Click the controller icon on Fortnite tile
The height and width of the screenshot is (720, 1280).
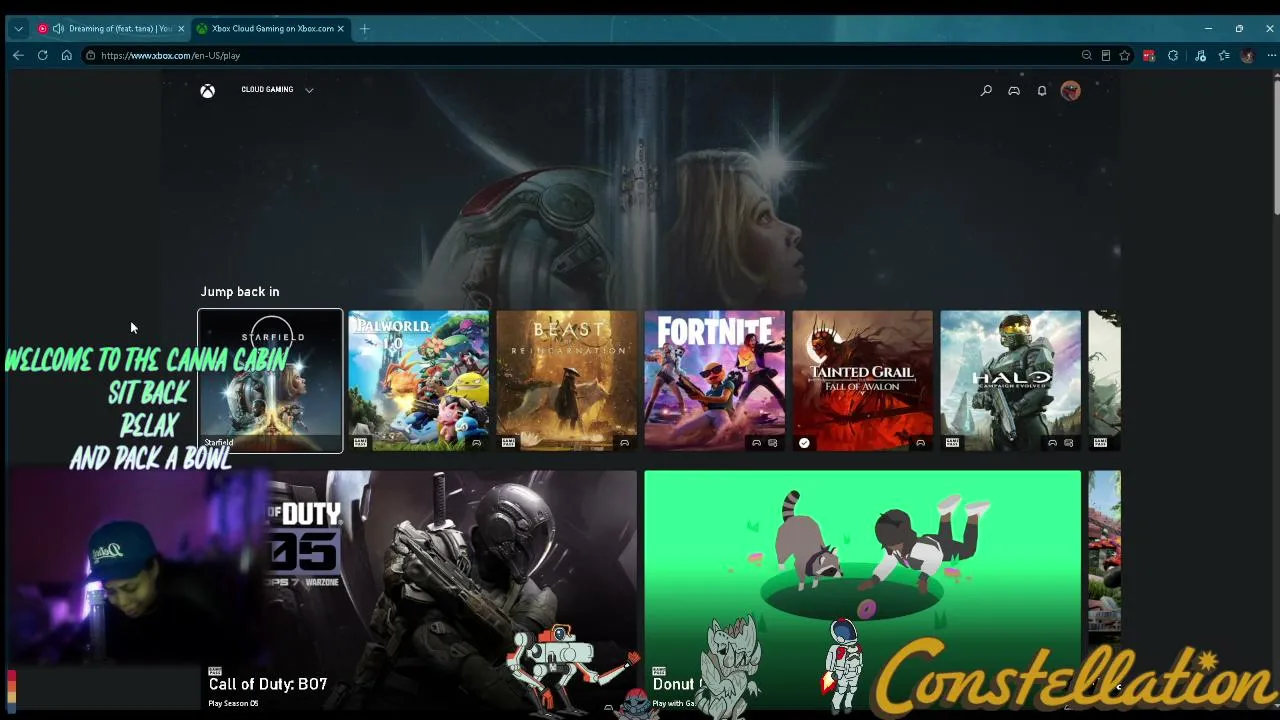point(756,443)
